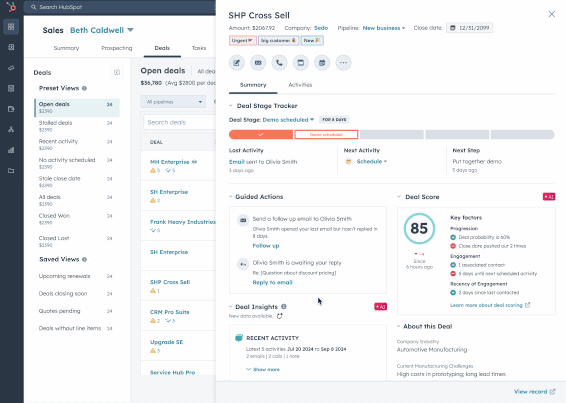Expand Show more in Recent Activity
566x403 pixels.
point(263,369)
